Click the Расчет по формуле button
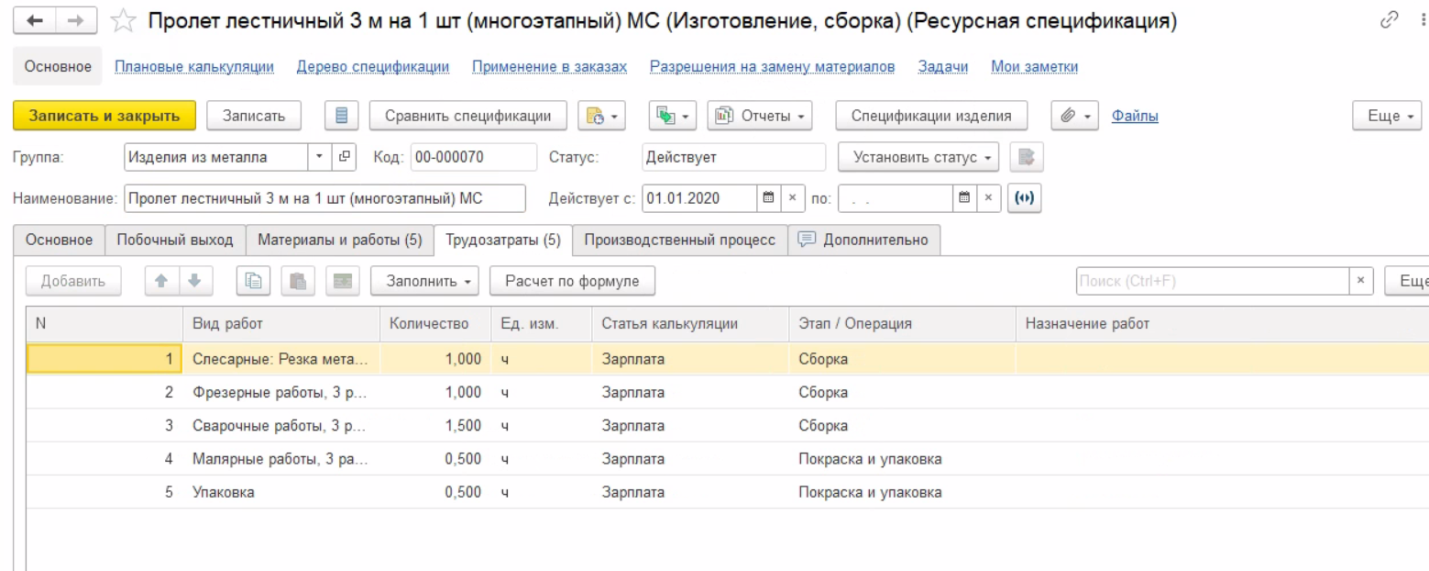1429x571 pixels. (x=571, y=281)
